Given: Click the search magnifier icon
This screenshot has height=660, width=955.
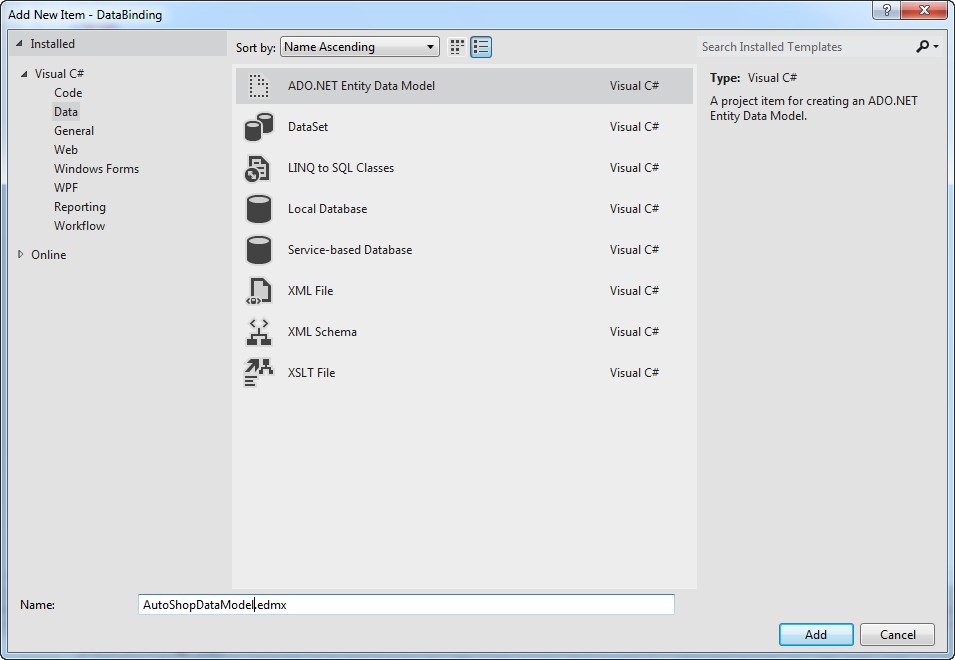Looking at the screenshot, I should click(923, 46).
